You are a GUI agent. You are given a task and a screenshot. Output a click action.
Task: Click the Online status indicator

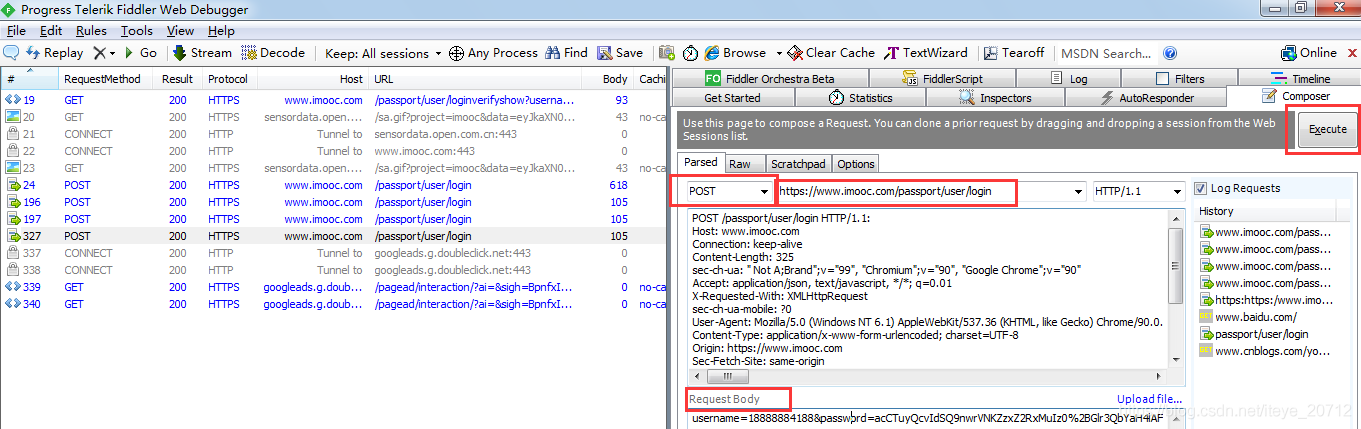(x=1309, y=53)
